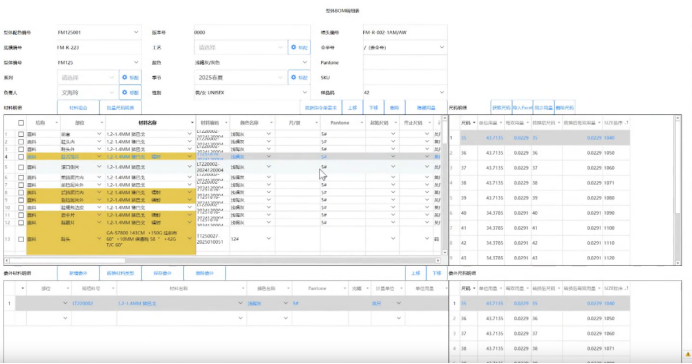Screen dimensions: 692x364
Task: Click sort indicator on SIZE排序 header in upper size table
Action: [627, 123]
